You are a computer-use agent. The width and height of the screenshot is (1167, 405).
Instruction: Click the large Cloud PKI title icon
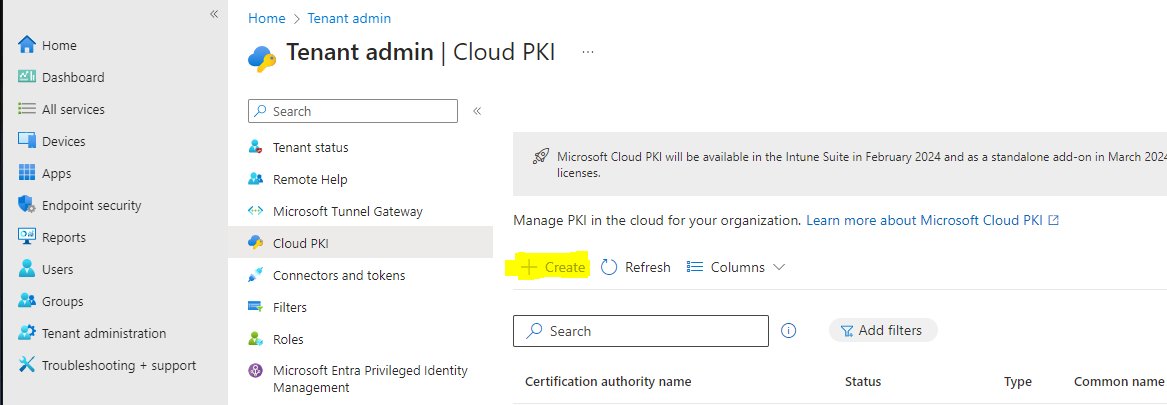[262, 58]
